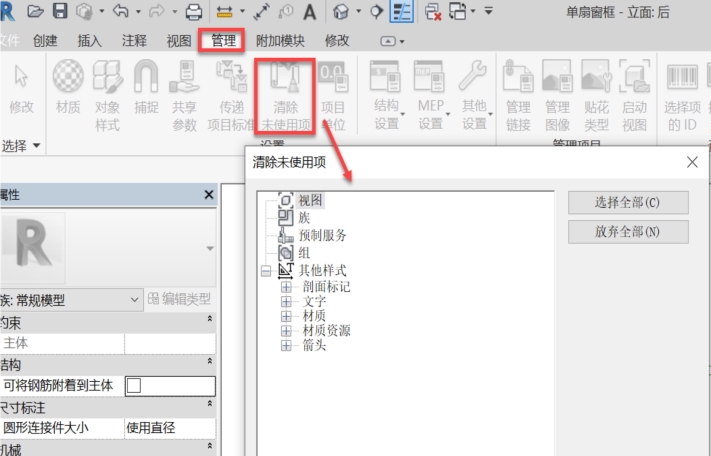Switch to 注释 ribbon tab
This screenshot has width=711, height=456.
(134, 41)
